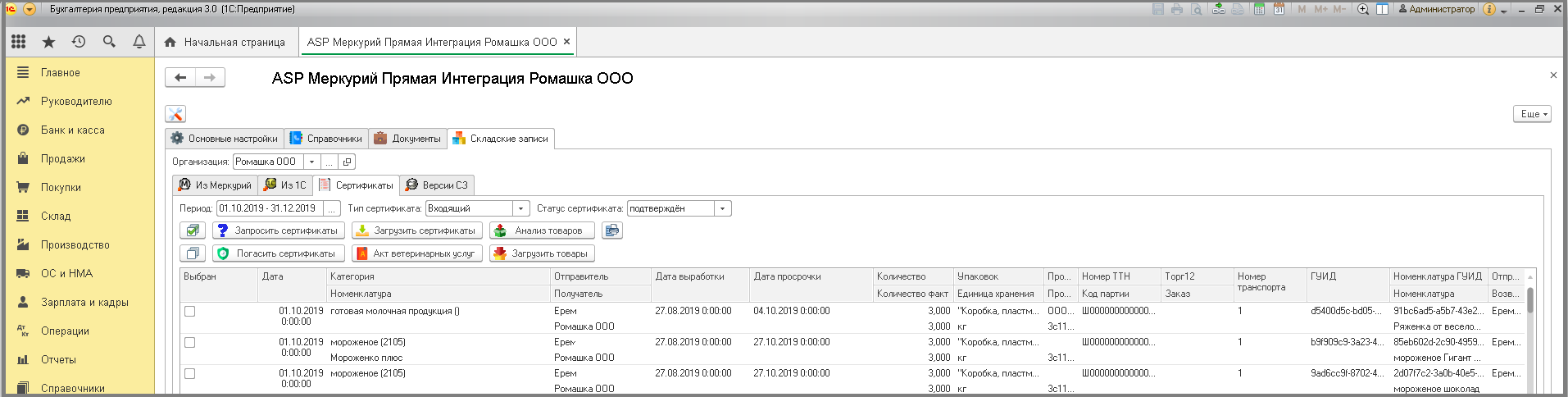Tick checkbox for Мороженко плюс row

pos(189,343)
